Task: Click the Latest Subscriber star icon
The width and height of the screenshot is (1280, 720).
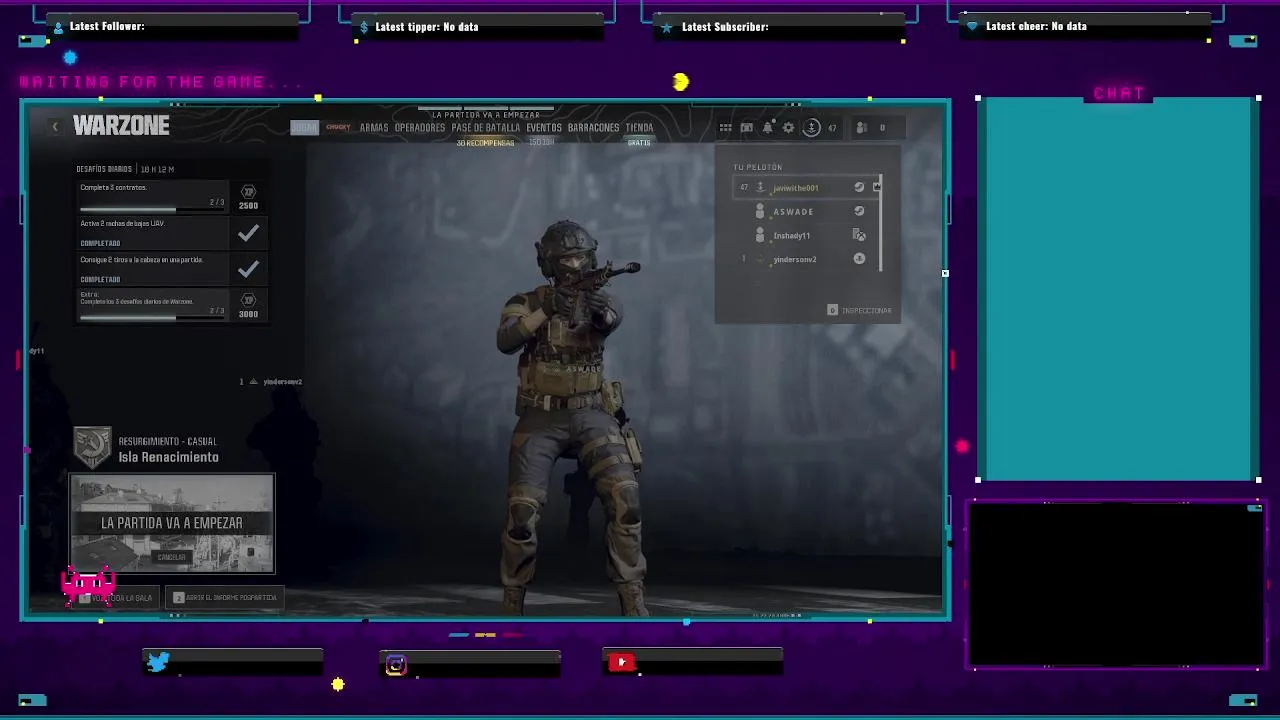Action: click(x=667, y=28)
